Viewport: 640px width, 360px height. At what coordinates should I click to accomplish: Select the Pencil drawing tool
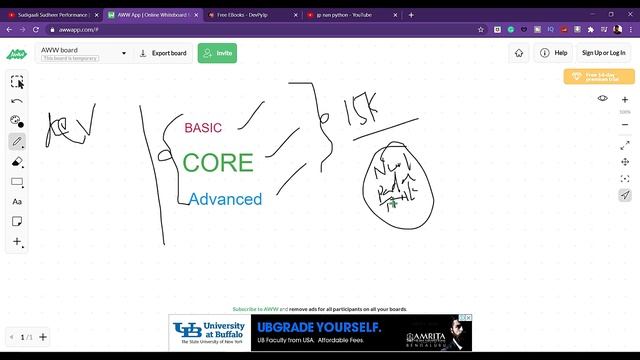pyautogui.click(x=17, y=142)
